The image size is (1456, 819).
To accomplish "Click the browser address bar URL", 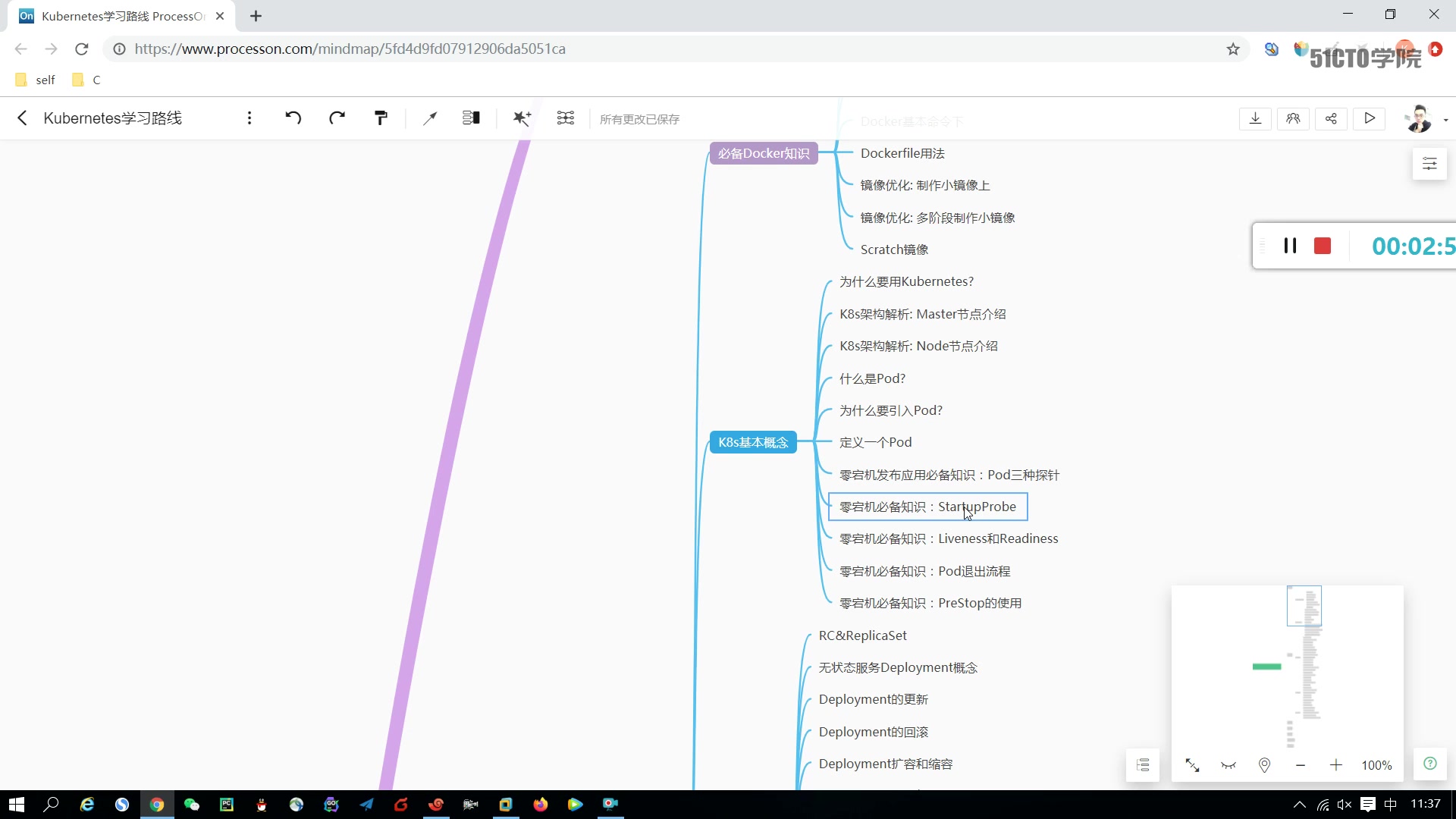I will point(350,49).
